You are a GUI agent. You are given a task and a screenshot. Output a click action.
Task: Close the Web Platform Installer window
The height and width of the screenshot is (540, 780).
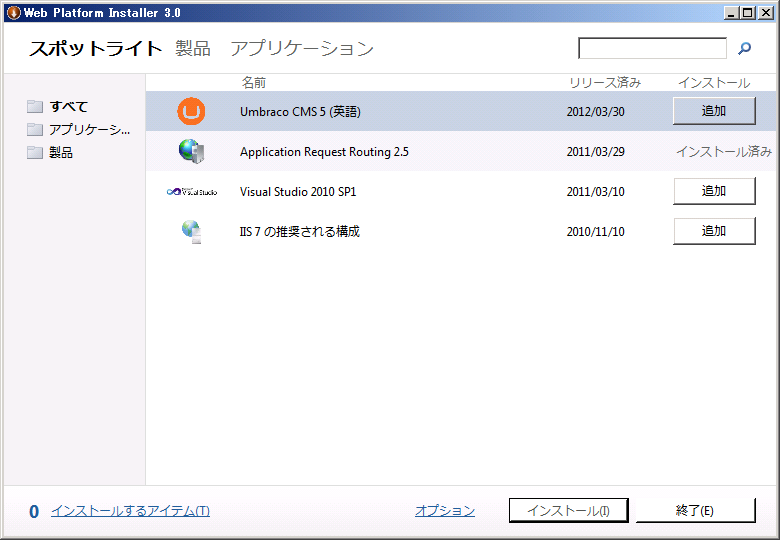pos(766,13)
